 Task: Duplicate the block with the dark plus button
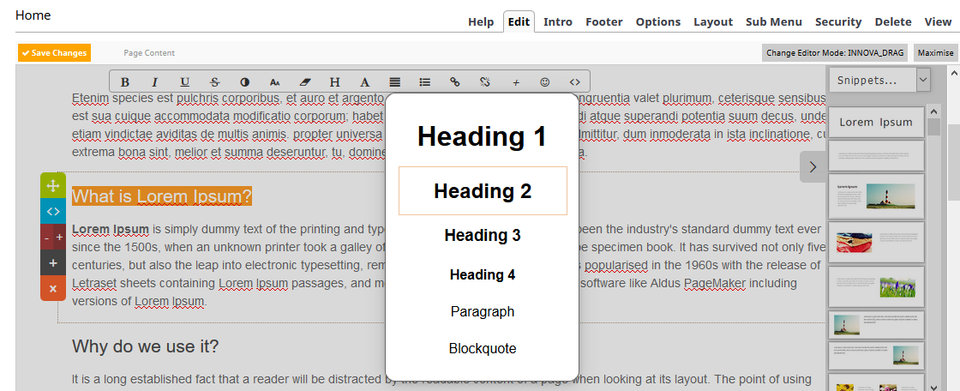[53, 263]
